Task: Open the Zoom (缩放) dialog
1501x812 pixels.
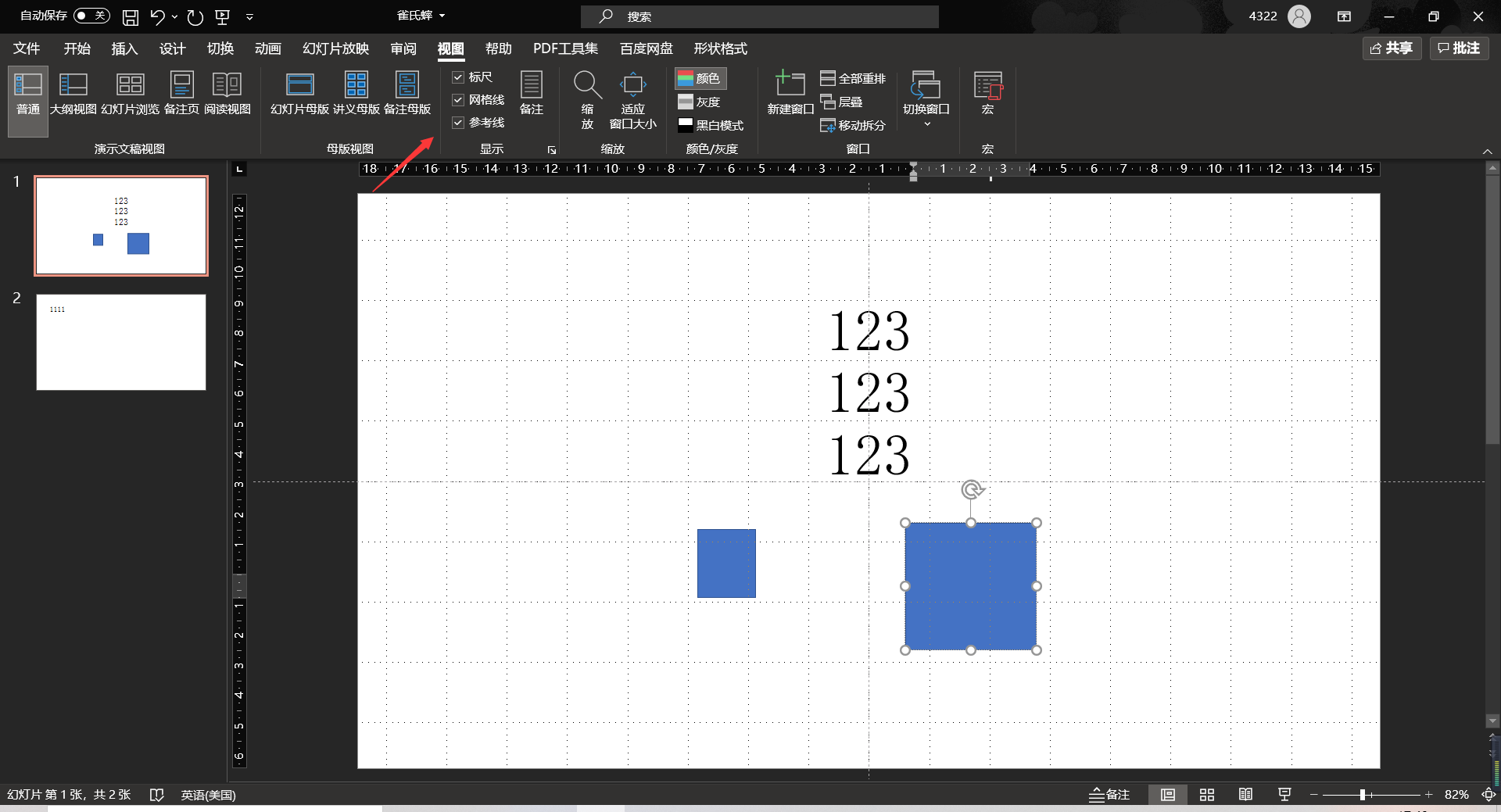Action: tap(587, 100)
